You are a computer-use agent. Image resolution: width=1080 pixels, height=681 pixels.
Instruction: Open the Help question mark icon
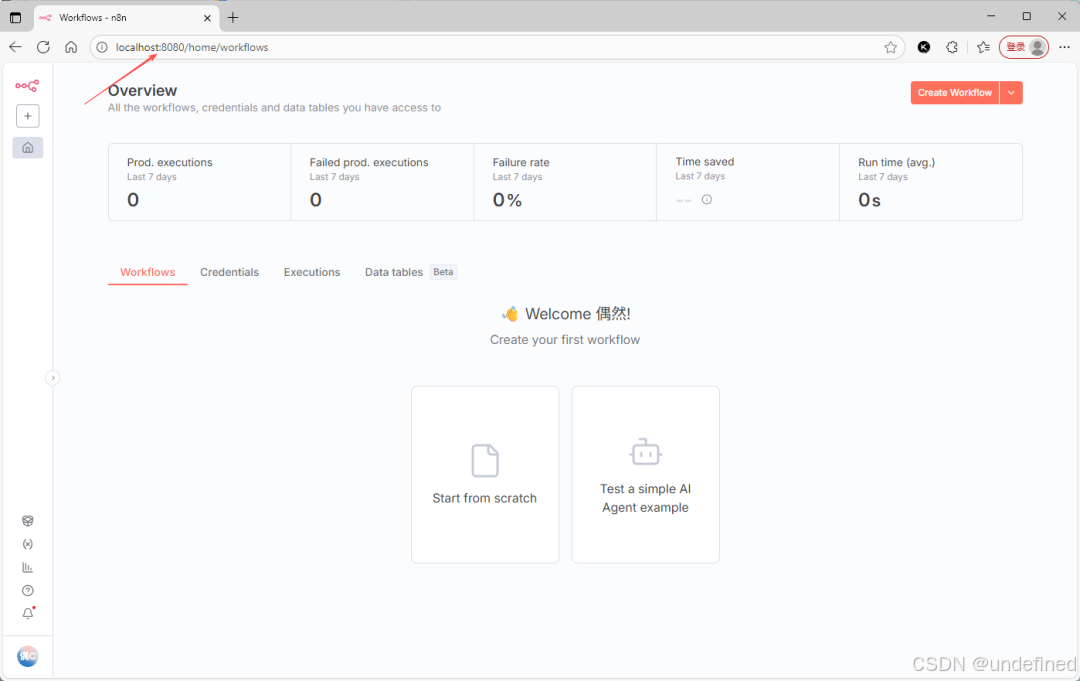click(28, 591)
